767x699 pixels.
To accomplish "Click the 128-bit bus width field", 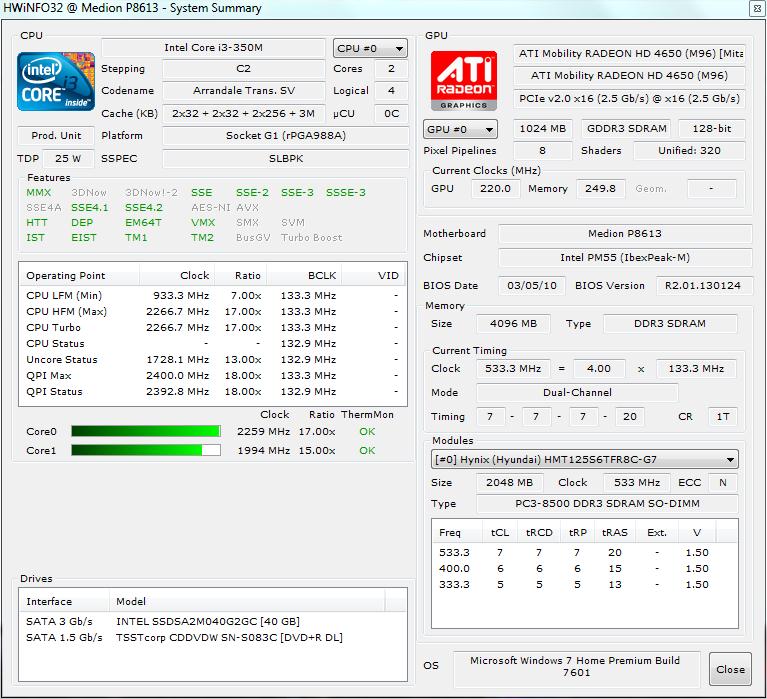I will (712, 129).
